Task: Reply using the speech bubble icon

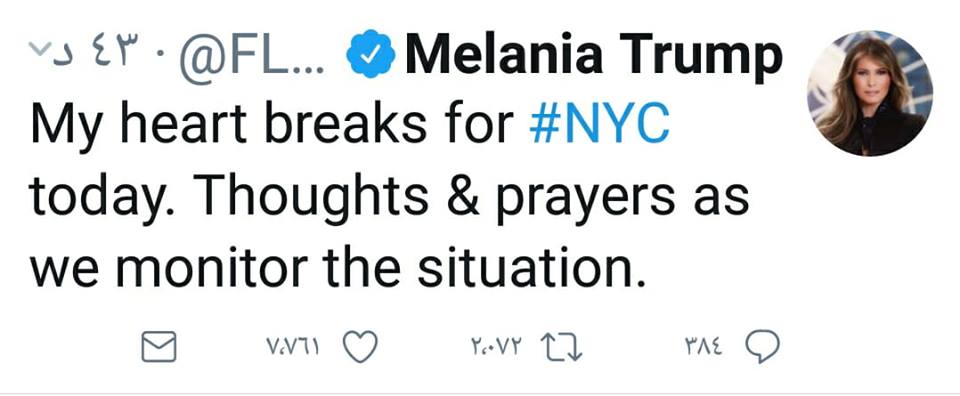Action: (x=762, y=347)
